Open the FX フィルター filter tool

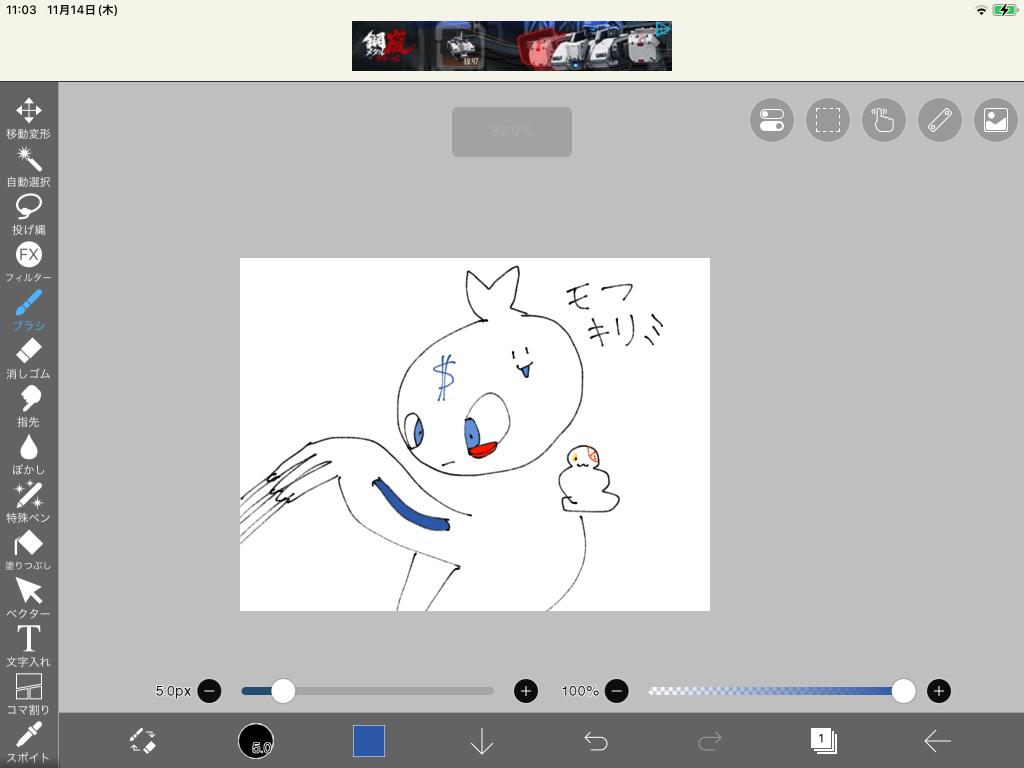[x=28, y=260]
